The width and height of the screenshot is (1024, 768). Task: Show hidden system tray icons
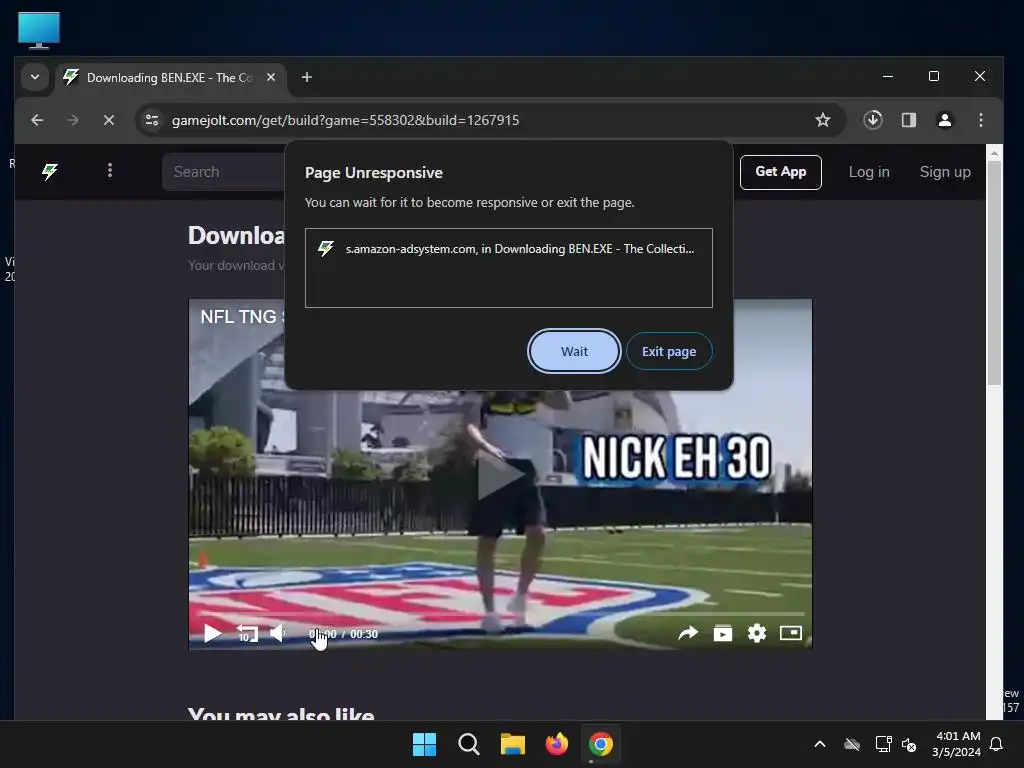coord(820,744)
